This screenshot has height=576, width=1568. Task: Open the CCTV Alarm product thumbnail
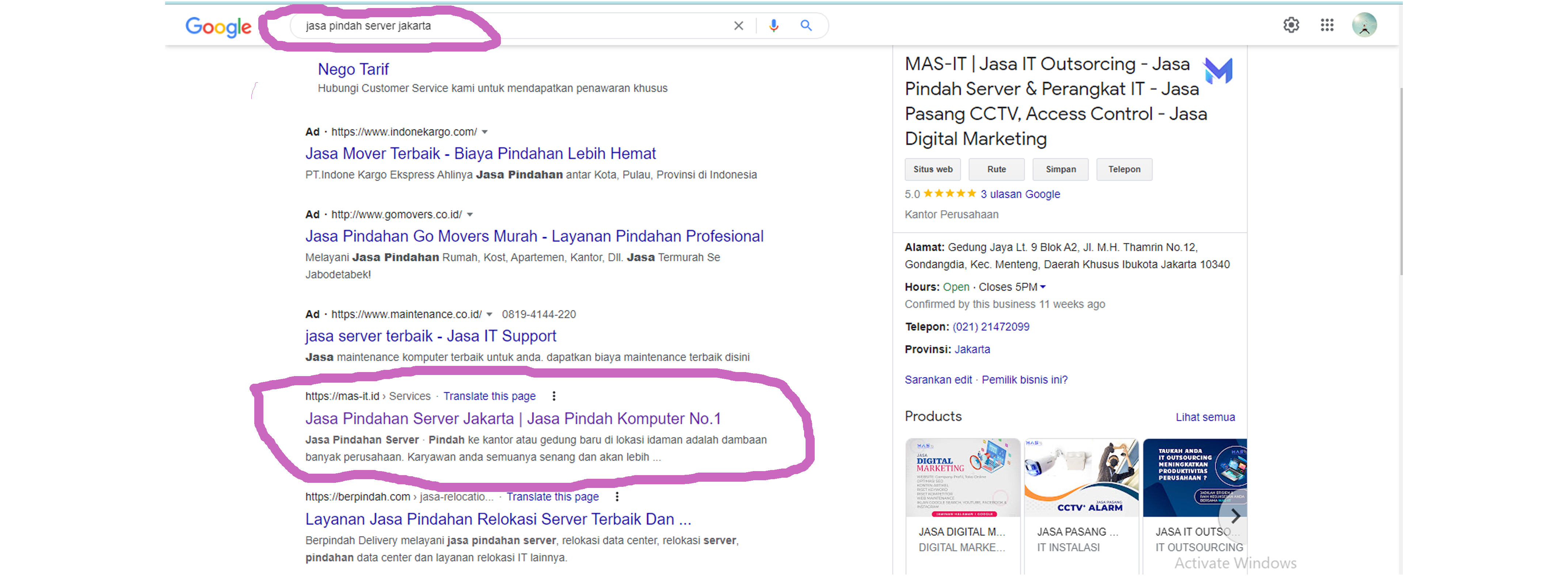pos(1082,478)
